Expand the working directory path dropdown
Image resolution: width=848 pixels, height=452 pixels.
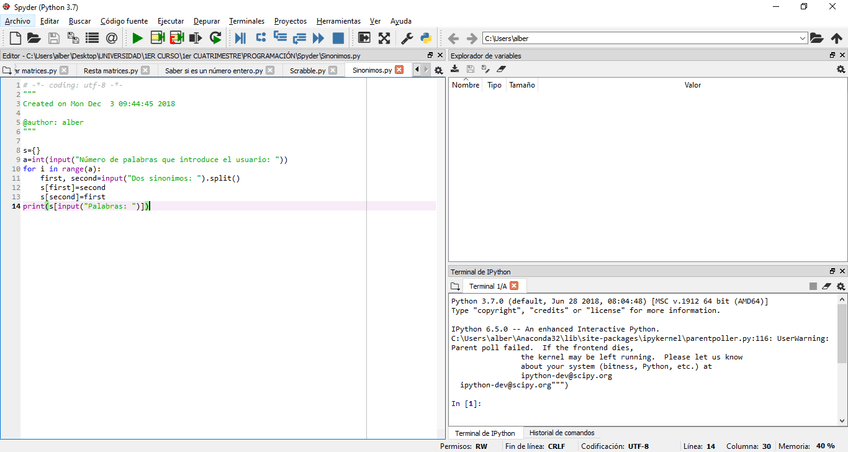pos(802,38)
